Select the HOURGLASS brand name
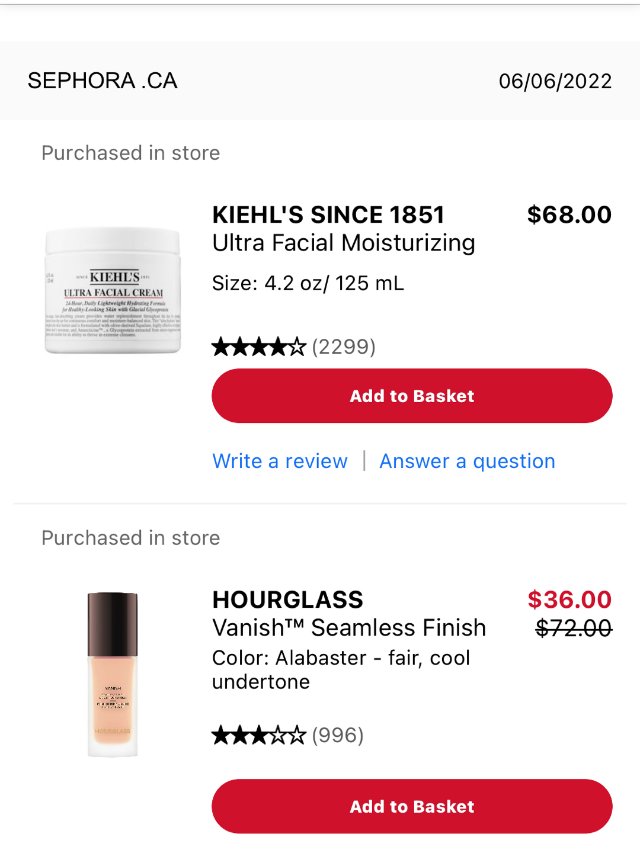Image resolution: width=640 pixels, height=853 pixels. 288,600
